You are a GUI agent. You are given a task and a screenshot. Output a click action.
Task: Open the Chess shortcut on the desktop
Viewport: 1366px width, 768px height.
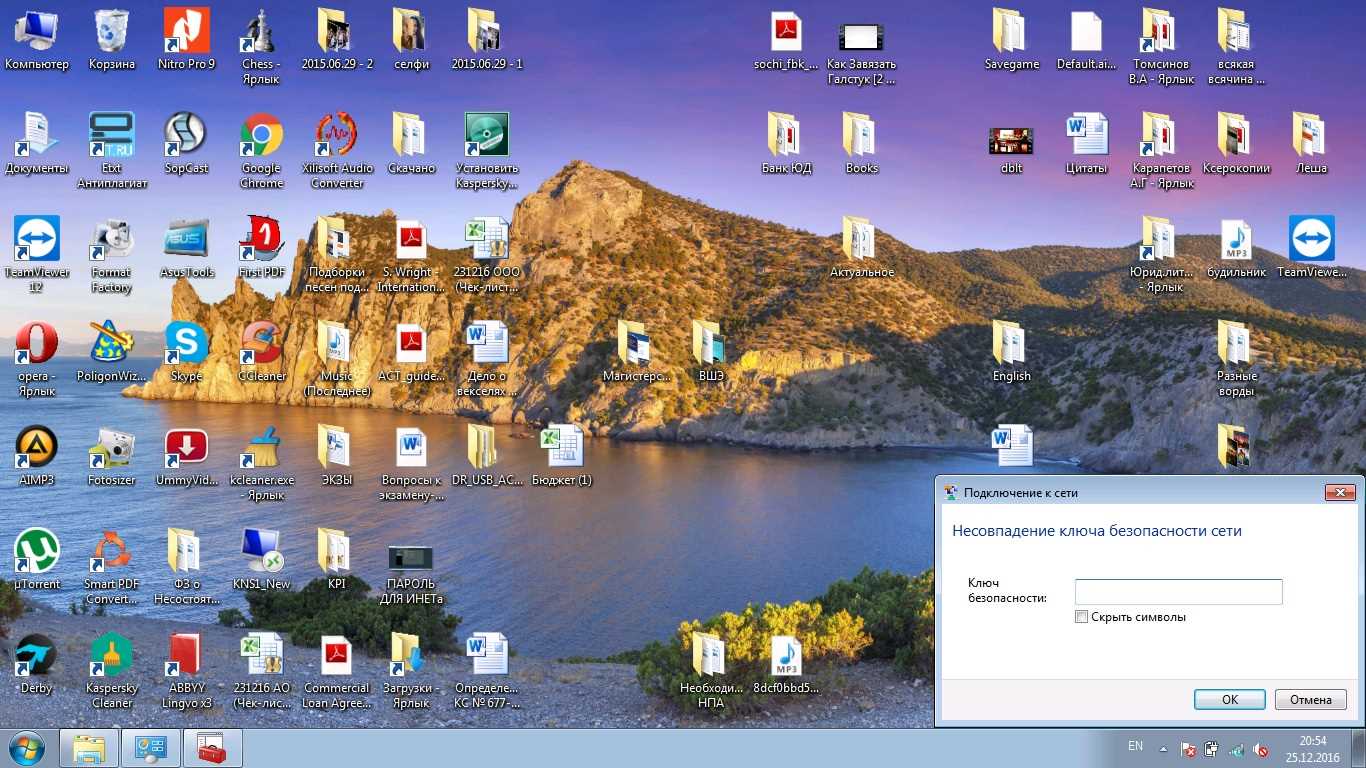point(261,46)
